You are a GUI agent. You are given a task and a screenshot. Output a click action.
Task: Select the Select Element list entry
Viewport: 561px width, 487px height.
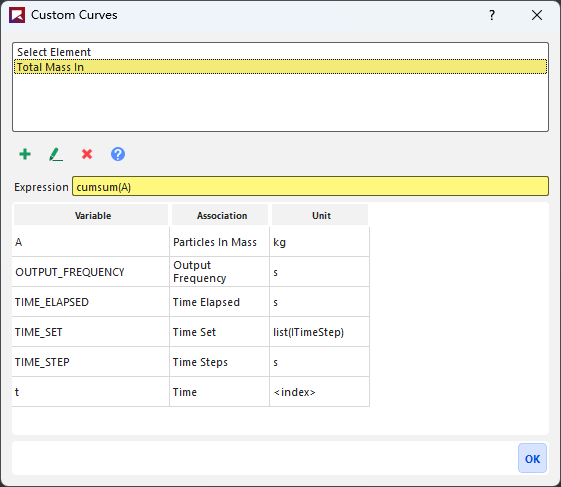[x=280, y=52]
